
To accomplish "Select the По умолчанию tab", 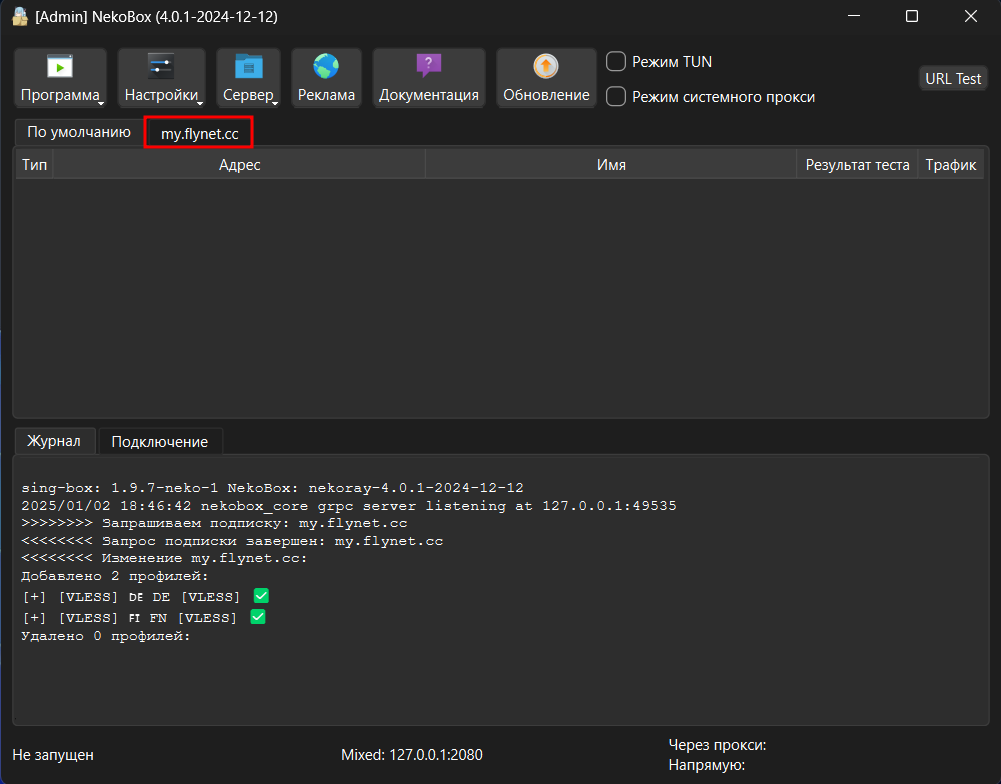I will pos(79,132).
